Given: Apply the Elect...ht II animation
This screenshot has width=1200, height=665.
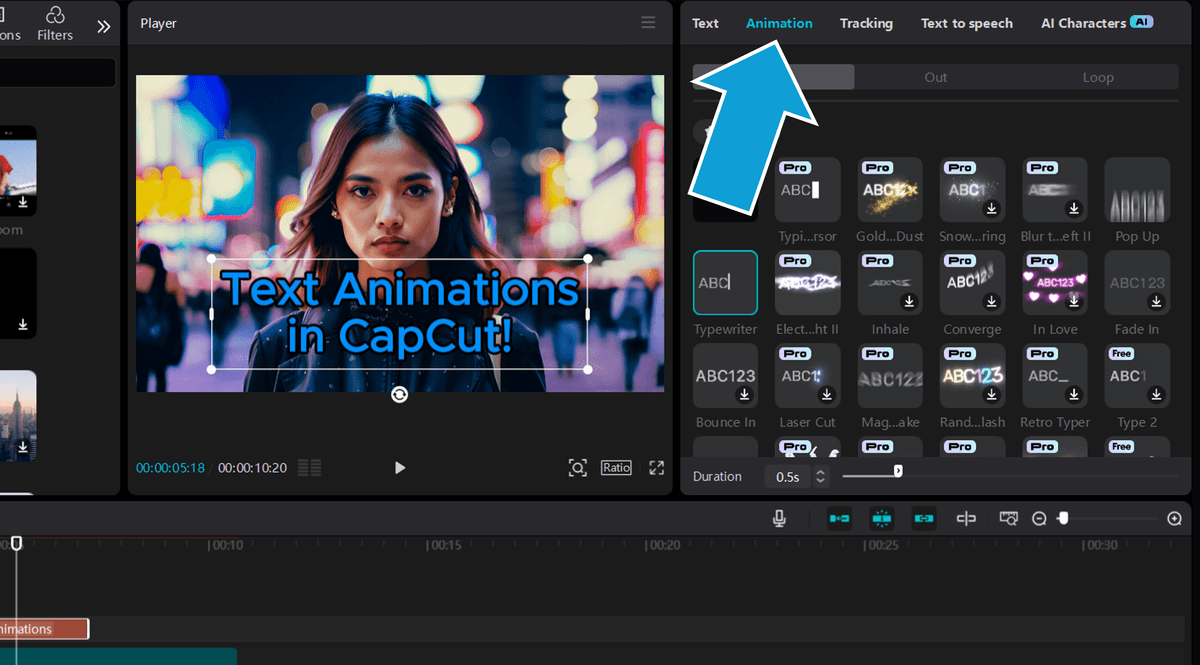Looking at the screenshot, I should pyautogui.click(x=808, y=282).
